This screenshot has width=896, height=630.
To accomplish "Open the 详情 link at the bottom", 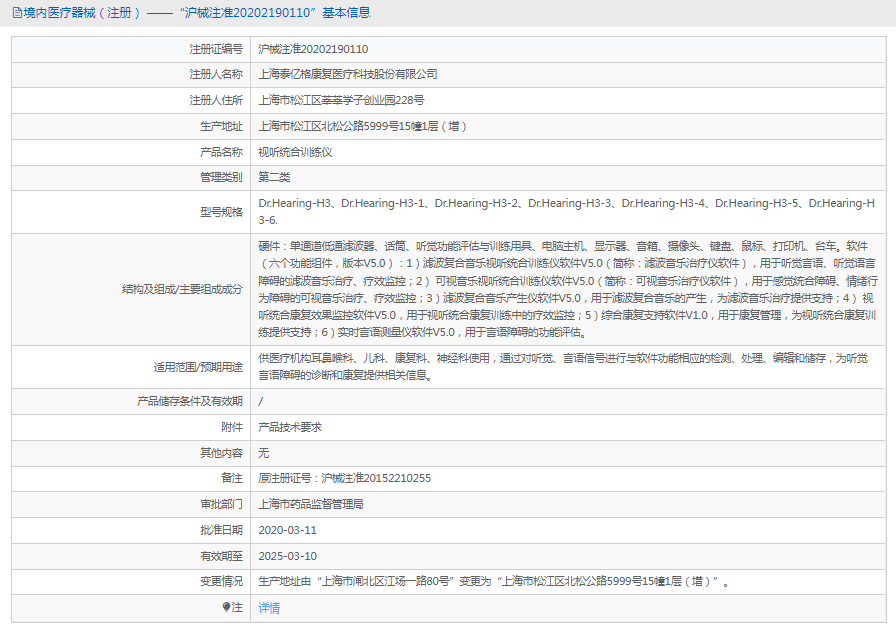I will click(x=268, y=607).
